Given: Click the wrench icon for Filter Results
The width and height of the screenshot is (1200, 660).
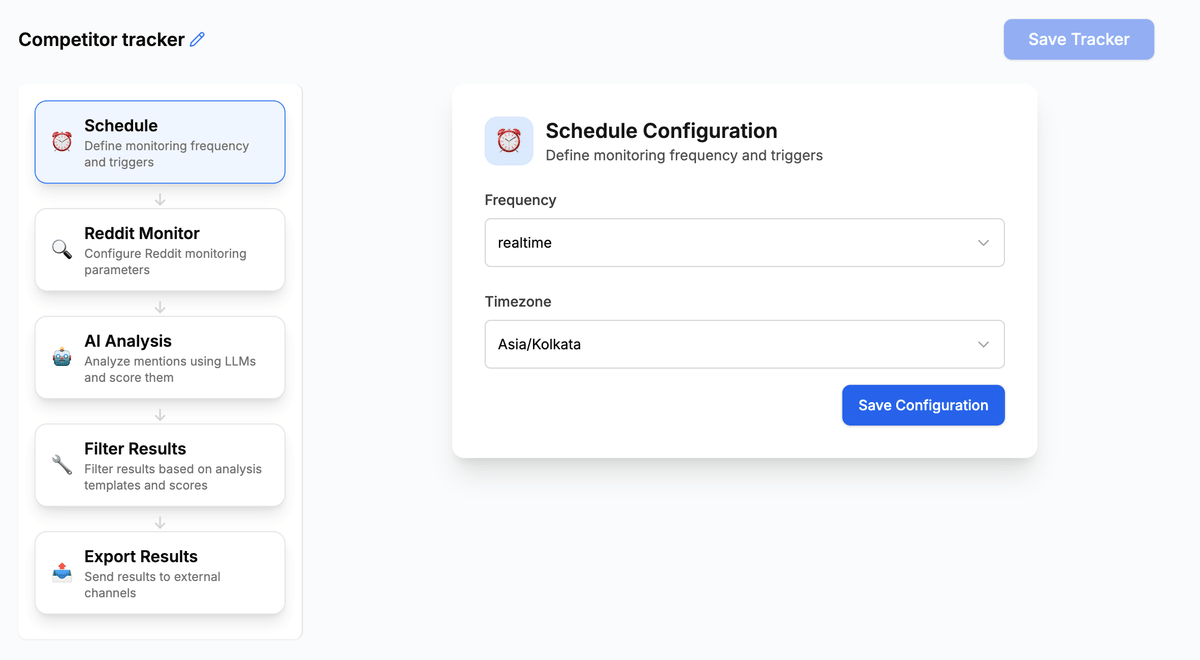Looking at the screenshot, I should [x=62, y=465].
